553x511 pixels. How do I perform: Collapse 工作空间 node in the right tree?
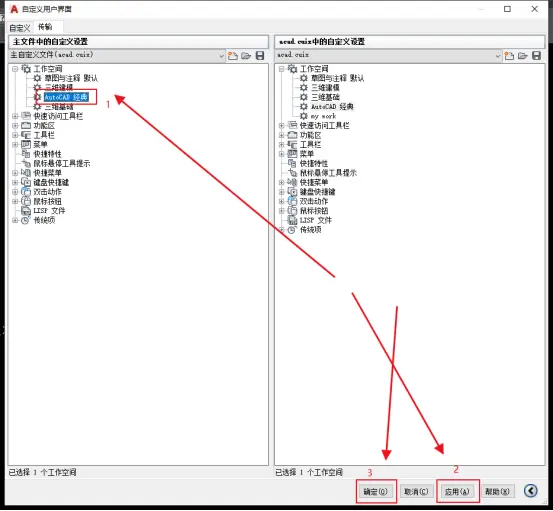pos(281,69)
